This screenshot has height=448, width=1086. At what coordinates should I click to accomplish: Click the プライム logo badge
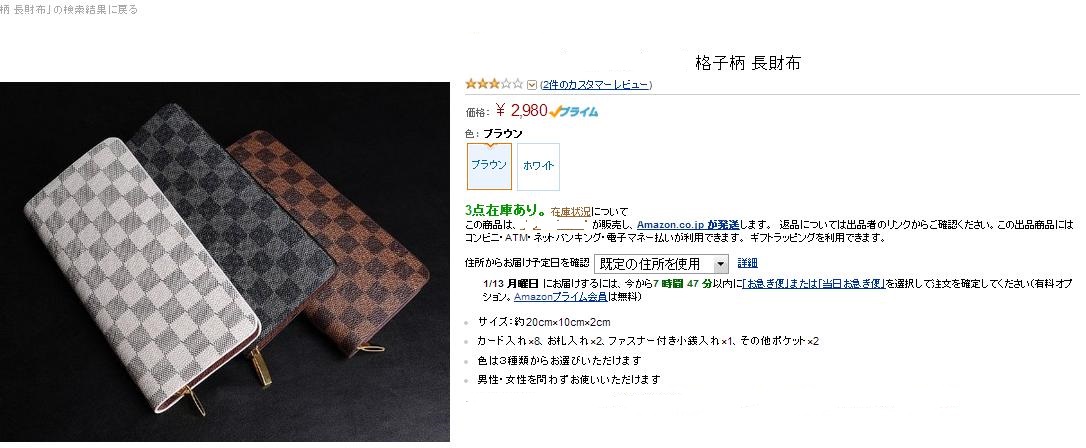[574, 111]
